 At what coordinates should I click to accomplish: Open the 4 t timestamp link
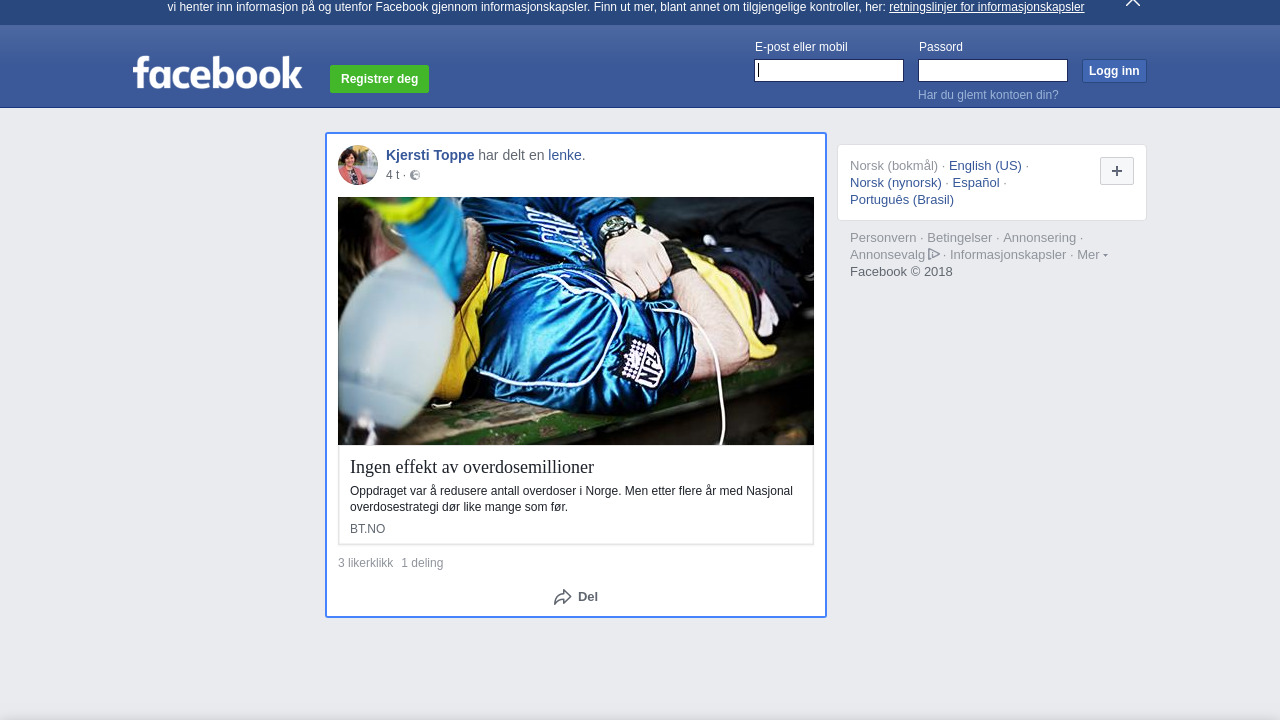(392, 175)
